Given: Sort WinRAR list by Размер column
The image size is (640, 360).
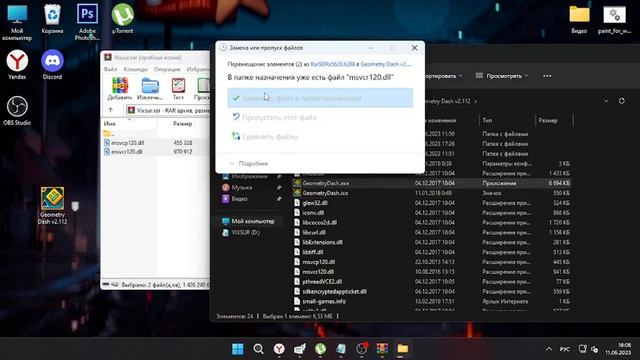Looking at the screenshot, I should coord(182,123).
